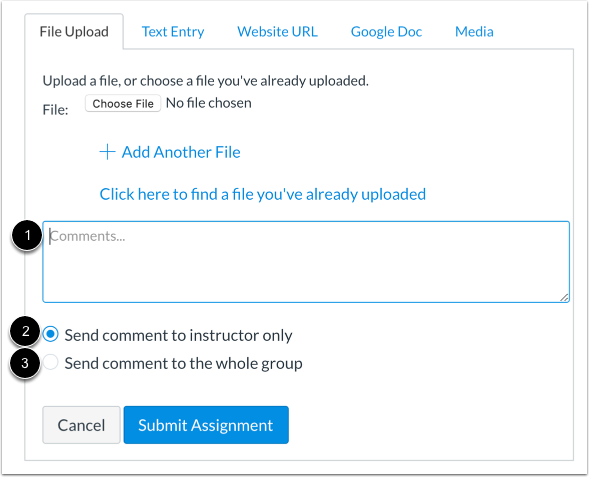Select the File Upload tab

pos(74,32)
